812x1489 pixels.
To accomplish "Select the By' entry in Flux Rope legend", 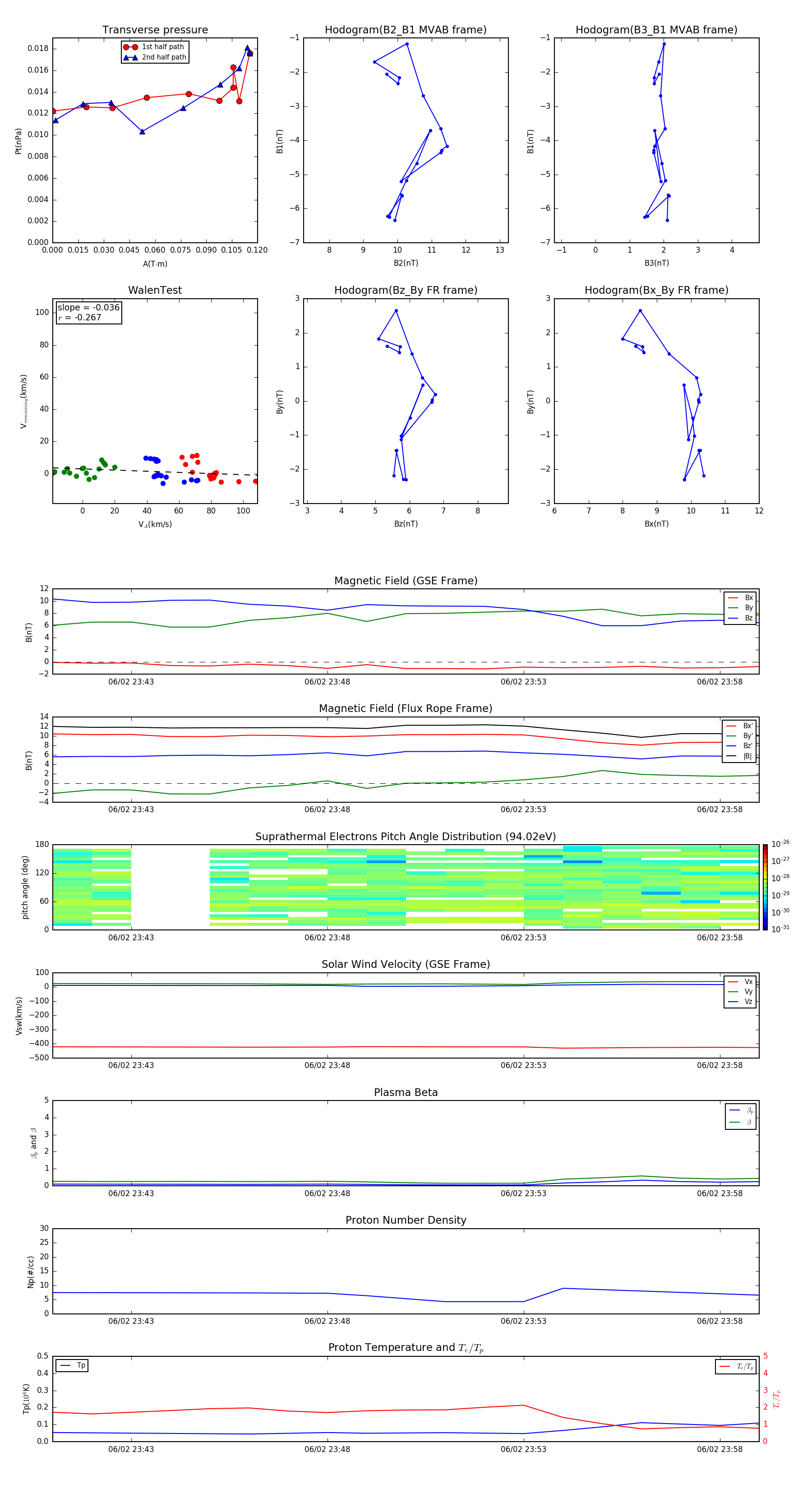I will pos(740,736).
